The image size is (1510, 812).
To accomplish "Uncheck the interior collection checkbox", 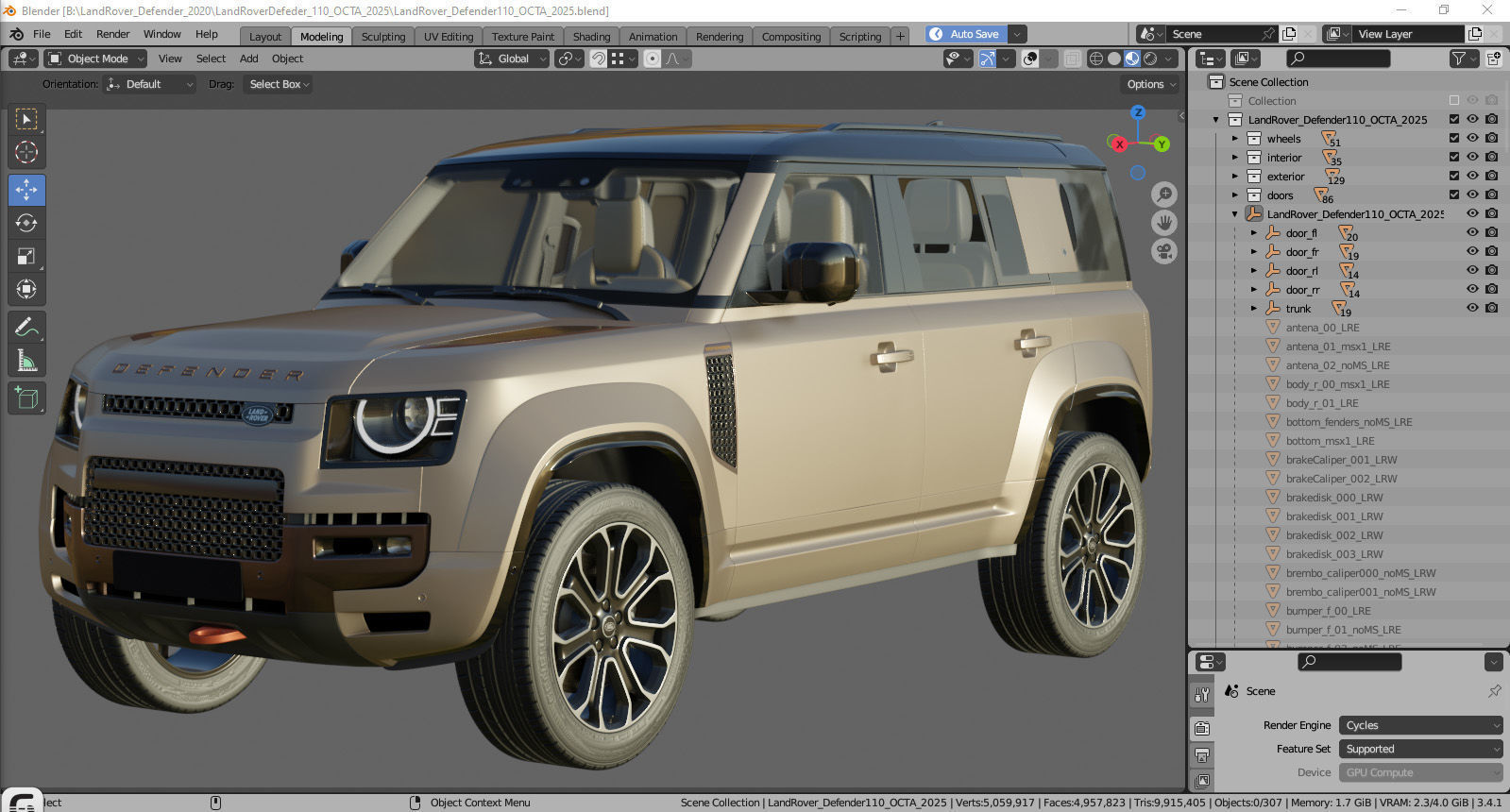I will pos(1454,157).
